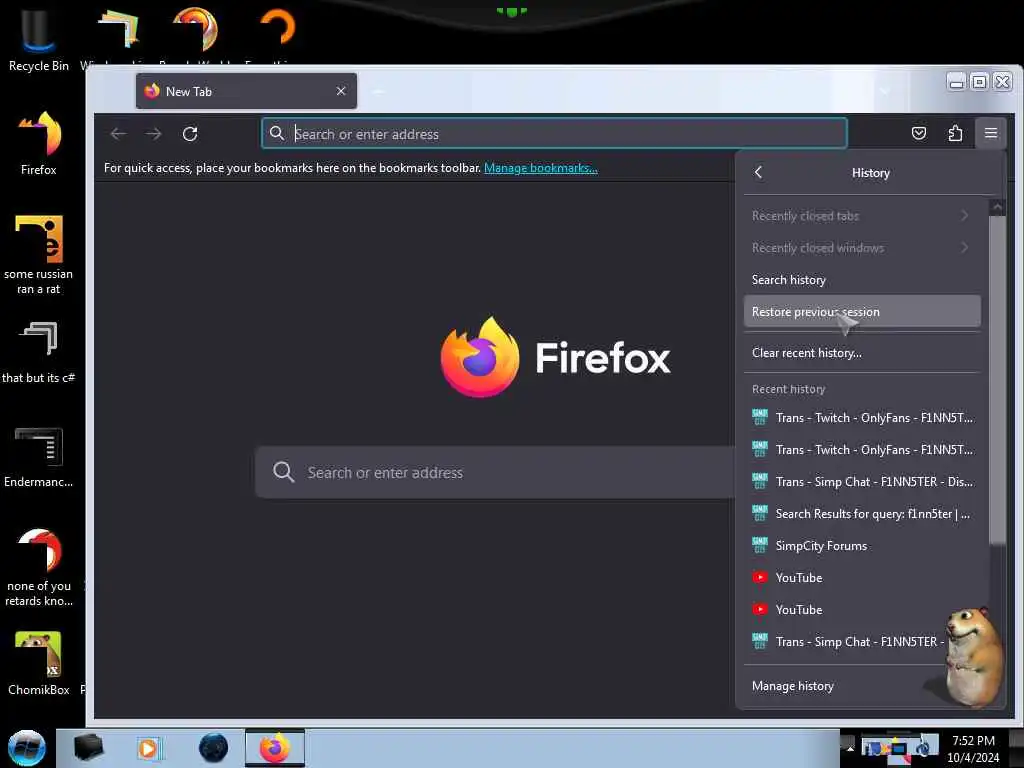1024x768 pixels.
Task: Click the taskbar clock 7:52 PM
Action: coord(973,741)
